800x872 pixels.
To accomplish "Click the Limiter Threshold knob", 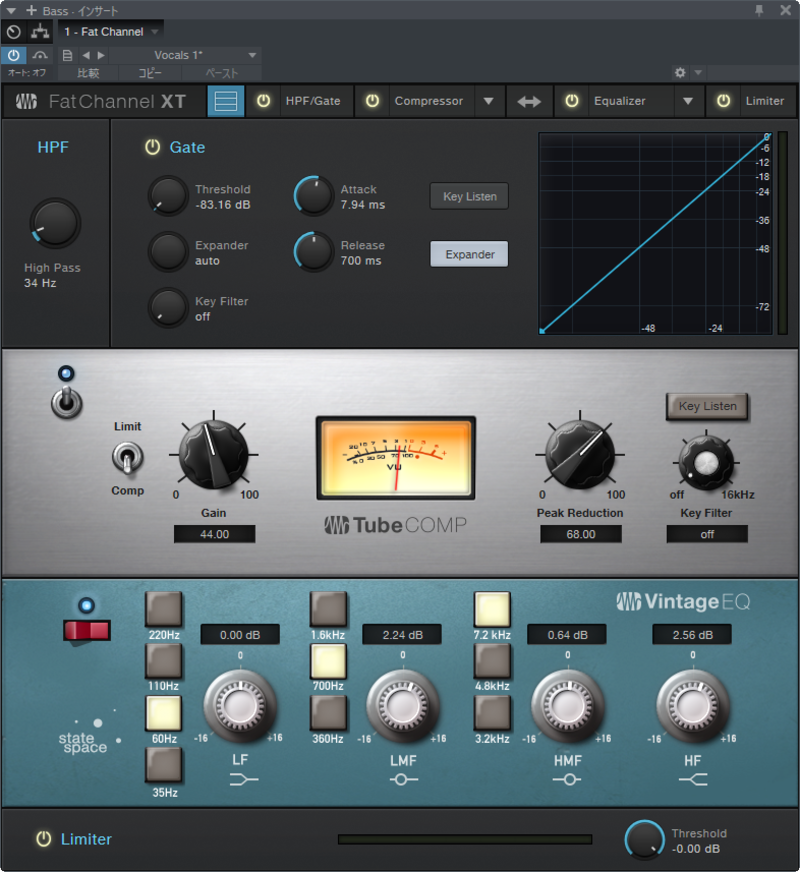I will pos(645,840).
